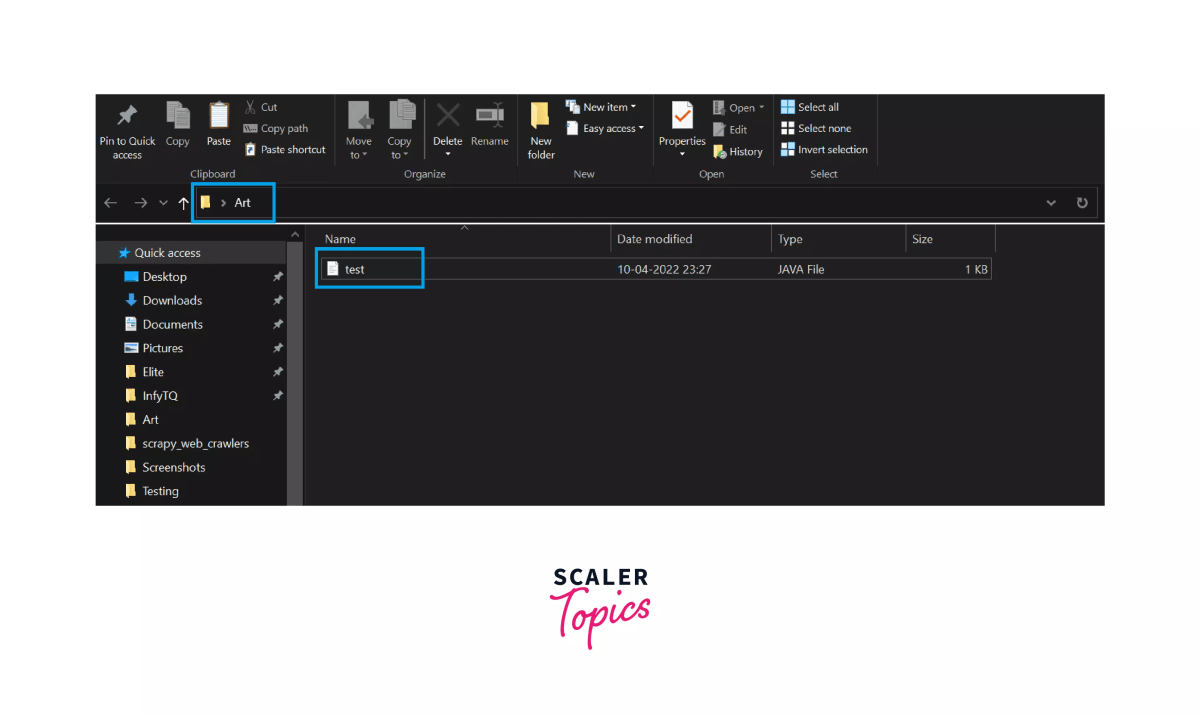Open the New item dropdown
This screenshot has height=714, width=1200.
(602, 106)
